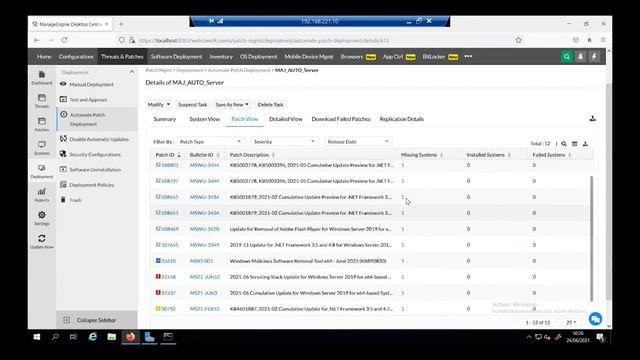Viewport: 640px width, 360px height.
Task: Reload the page in browser
Action: [64, 40]
